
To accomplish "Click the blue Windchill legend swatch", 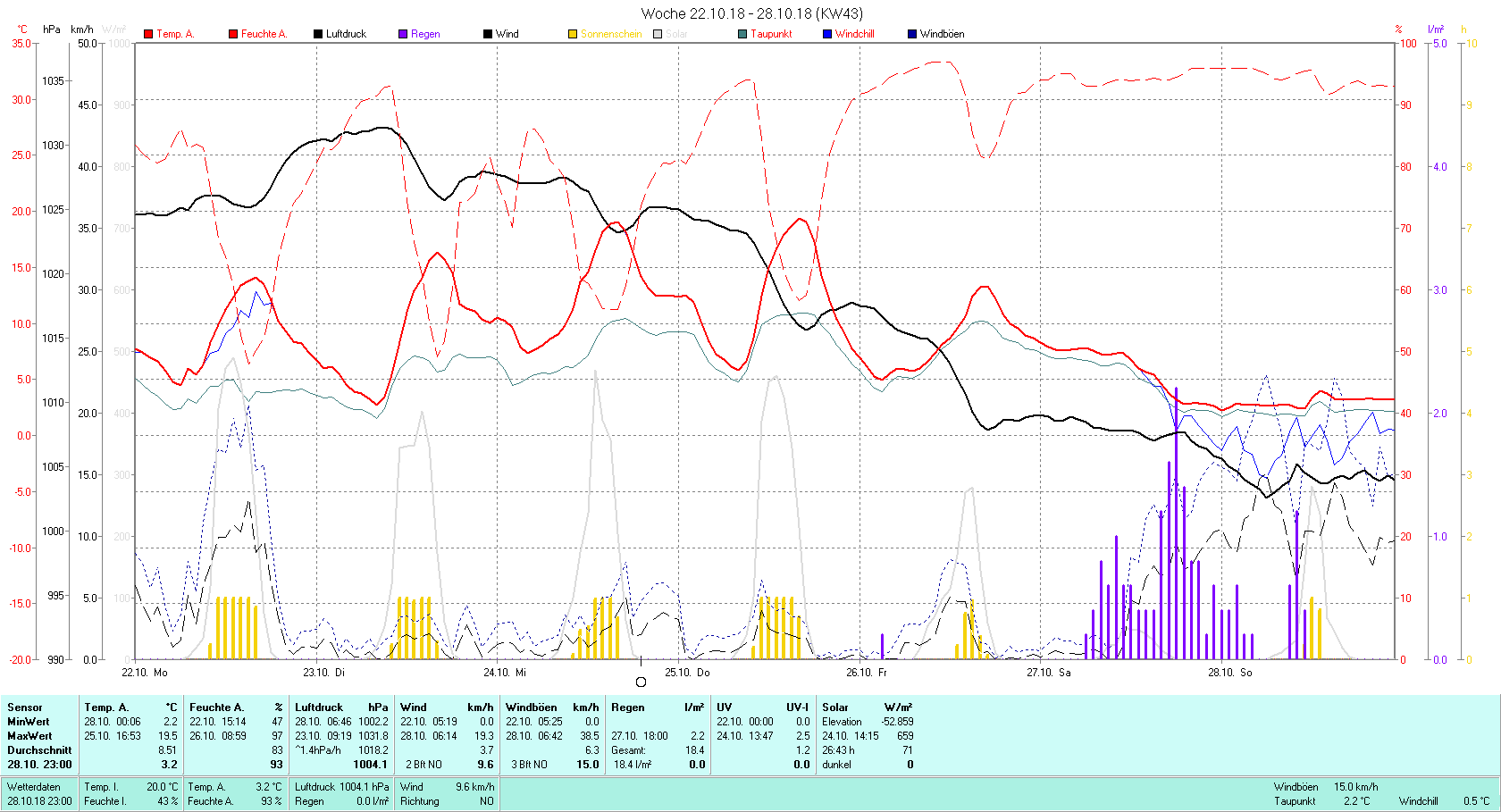I will click(x=827, y=34).
